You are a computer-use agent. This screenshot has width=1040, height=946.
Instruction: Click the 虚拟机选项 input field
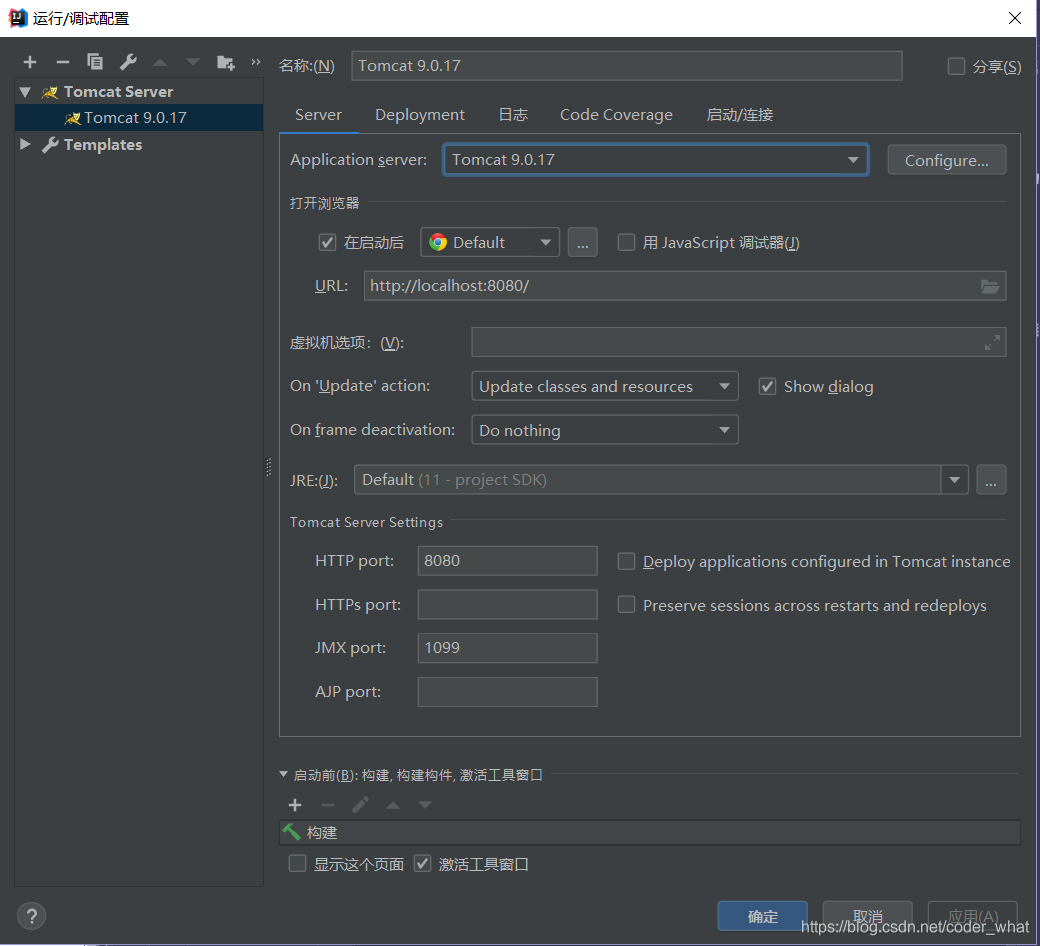click(739, 342)
